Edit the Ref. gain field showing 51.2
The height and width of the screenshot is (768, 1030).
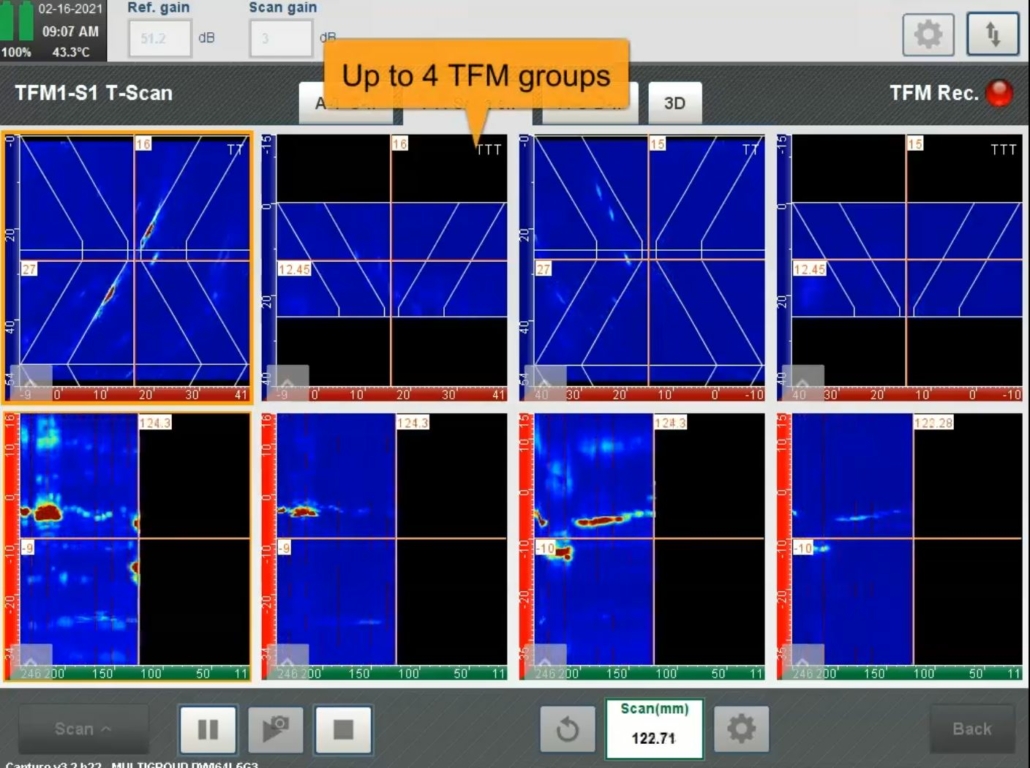(160, 38)
